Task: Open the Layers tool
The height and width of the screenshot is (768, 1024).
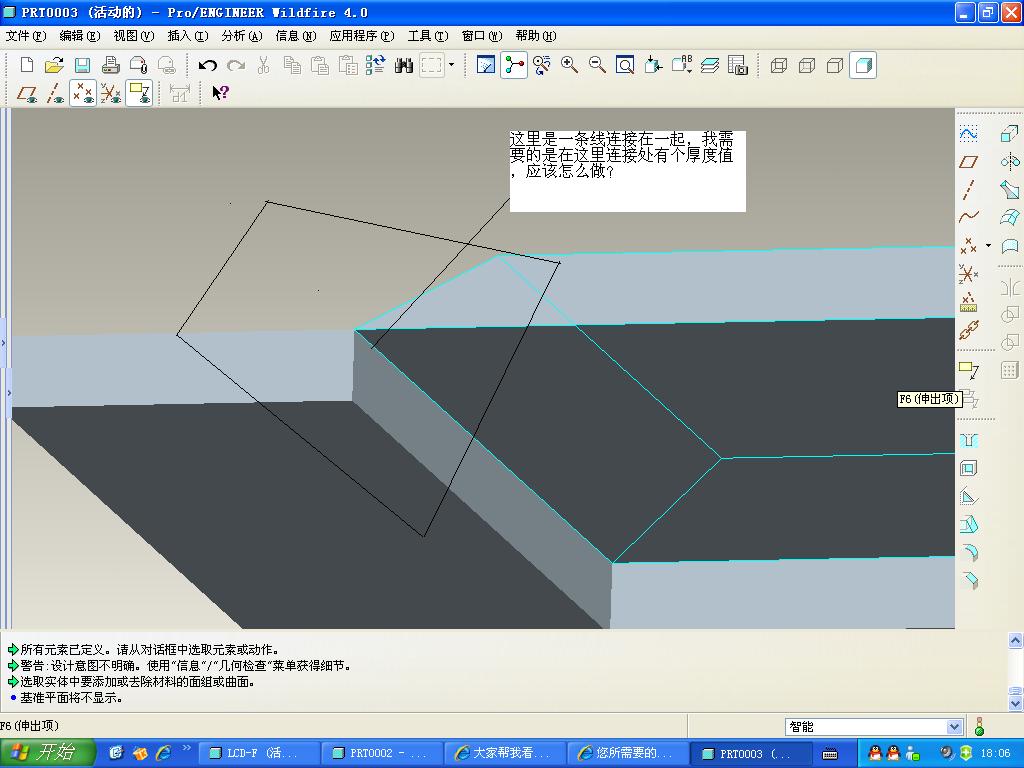Action: [710, 65]
